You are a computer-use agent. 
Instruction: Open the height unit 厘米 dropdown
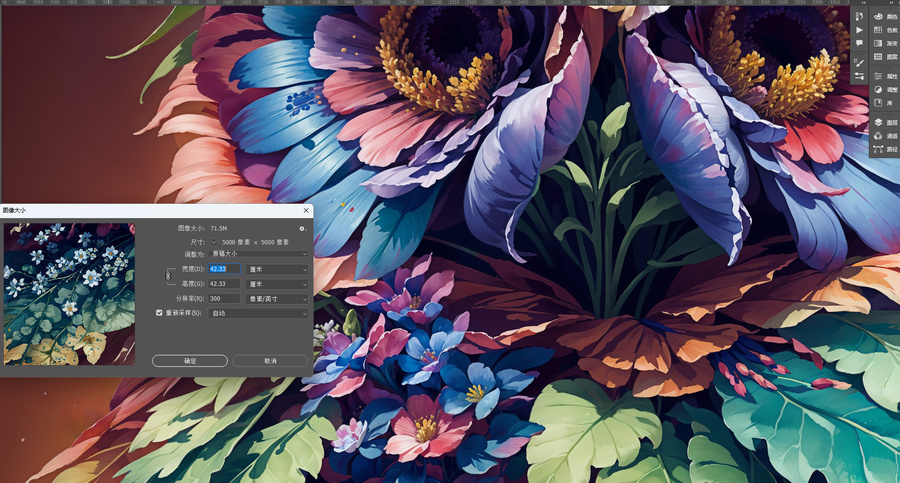coord(277,284)
